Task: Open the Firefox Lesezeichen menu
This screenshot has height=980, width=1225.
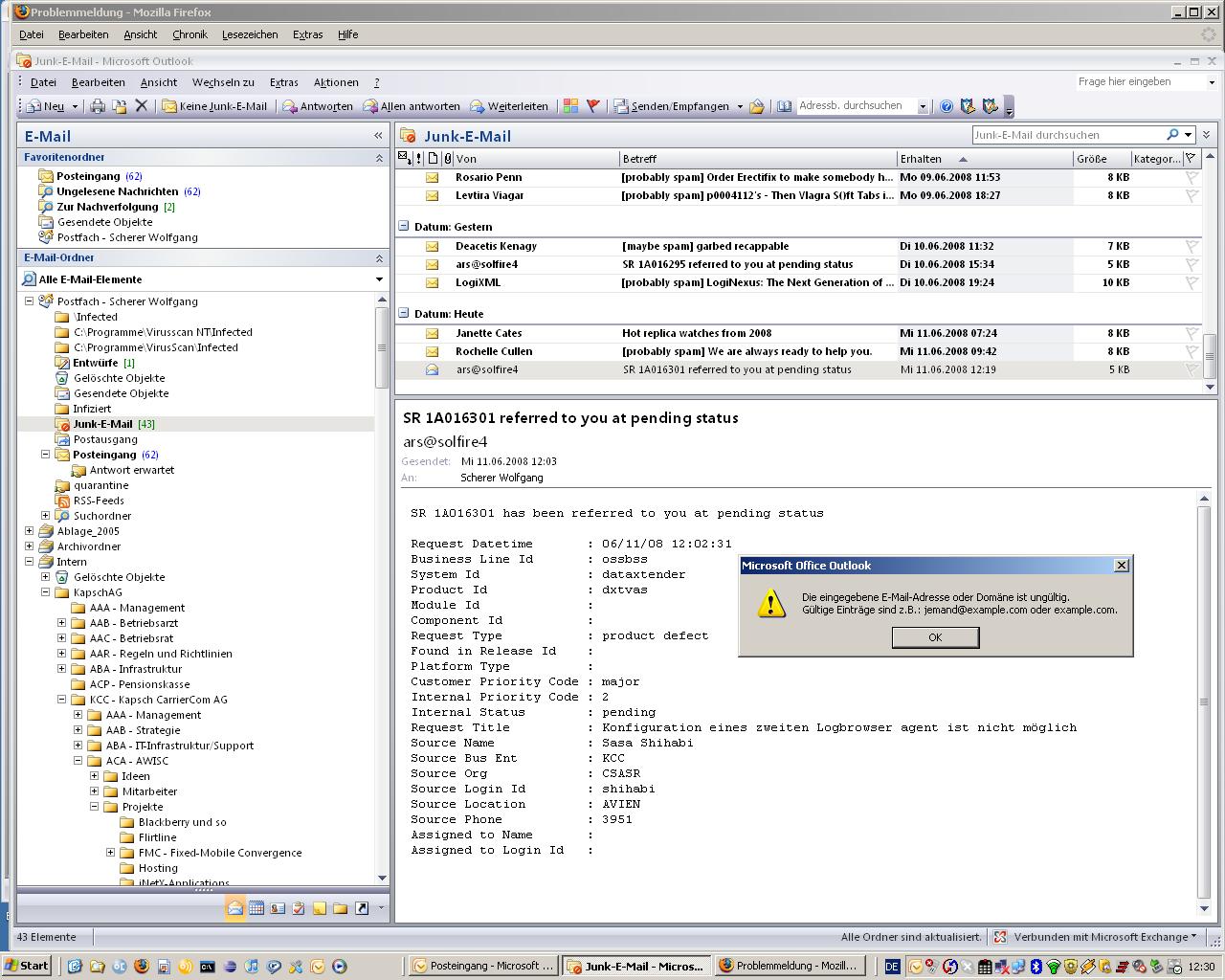Action: [x=250, y=34]
